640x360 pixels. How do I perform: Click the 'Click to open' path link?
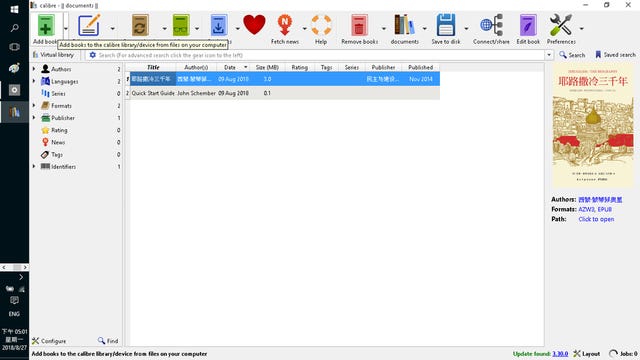(596, 219)
